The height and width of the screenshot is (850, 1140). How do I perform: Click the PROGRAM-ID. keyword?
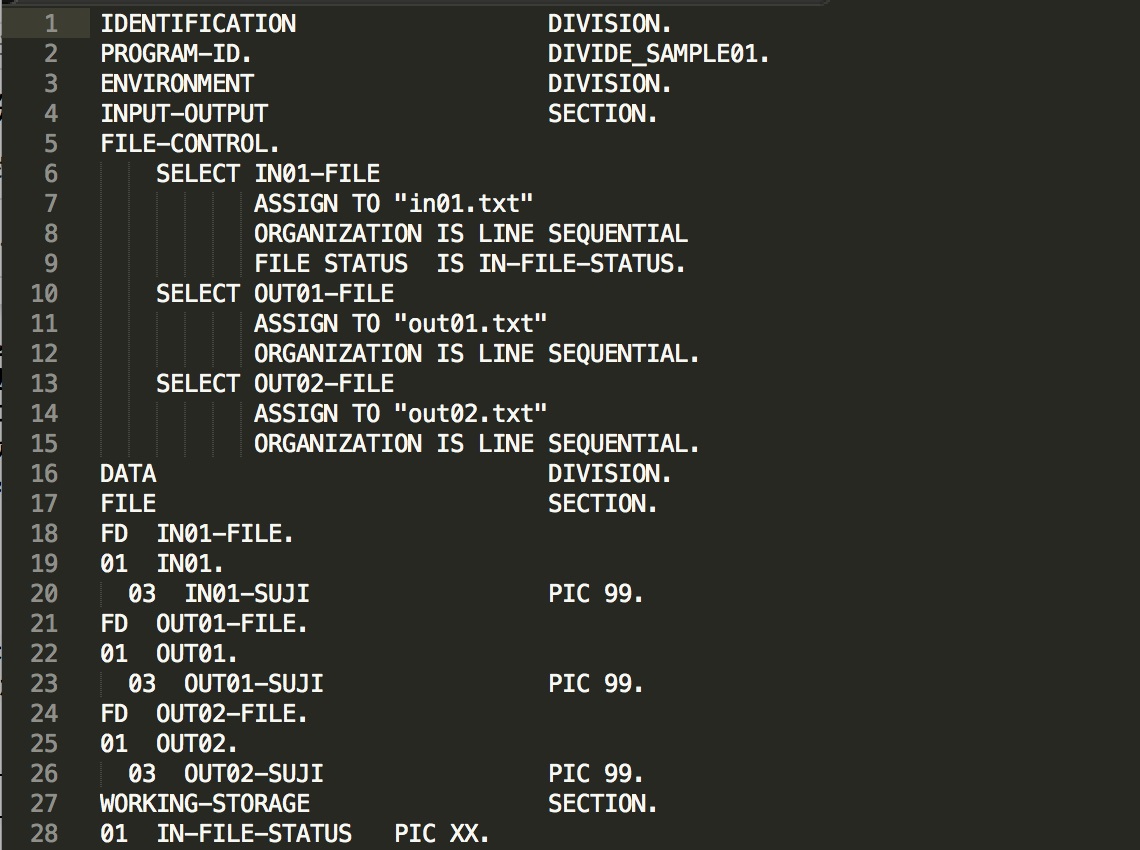(176, 54)
